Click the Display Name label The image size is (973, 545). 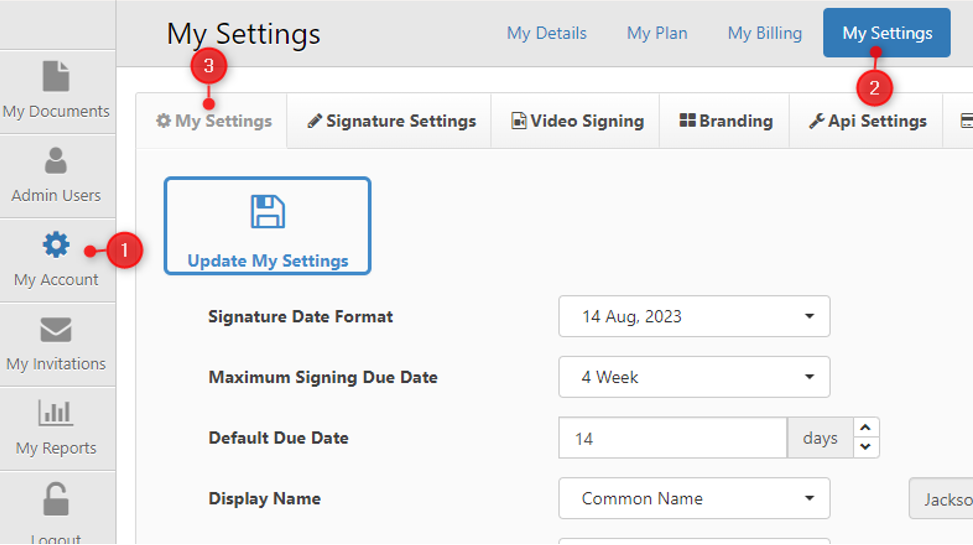[264, 498]
